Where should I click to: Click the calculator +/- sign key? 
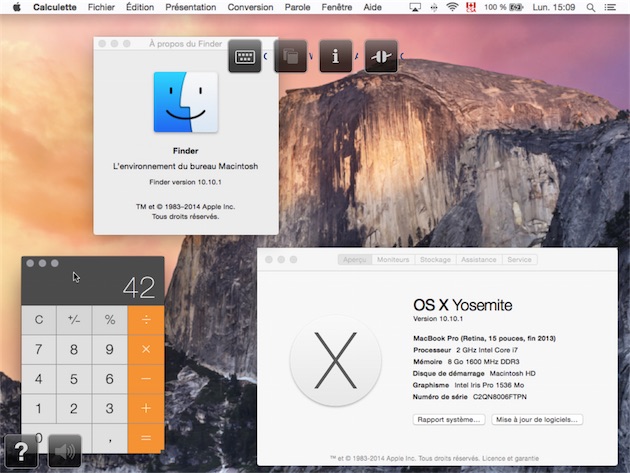tap(74, 320)
